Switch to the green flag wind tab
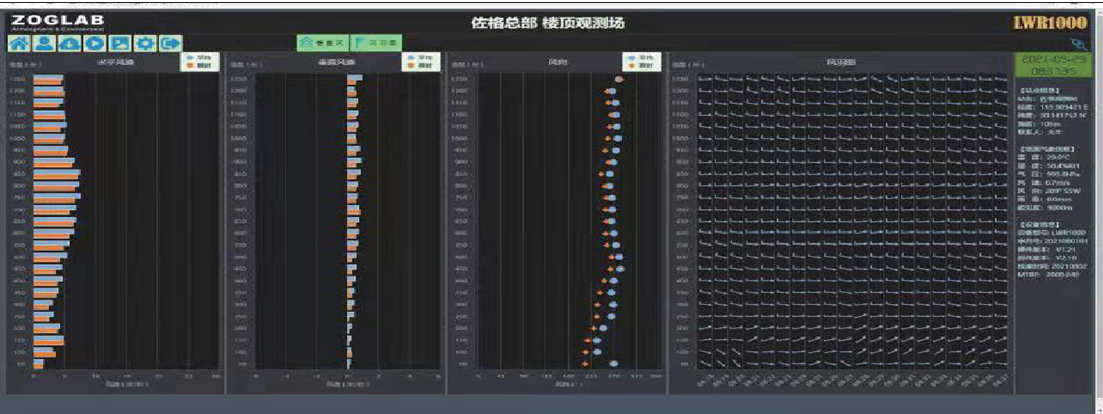Image resolution: width=1103 pixels, height=414 pixels. pyautogui.click(x=377, y=43)
